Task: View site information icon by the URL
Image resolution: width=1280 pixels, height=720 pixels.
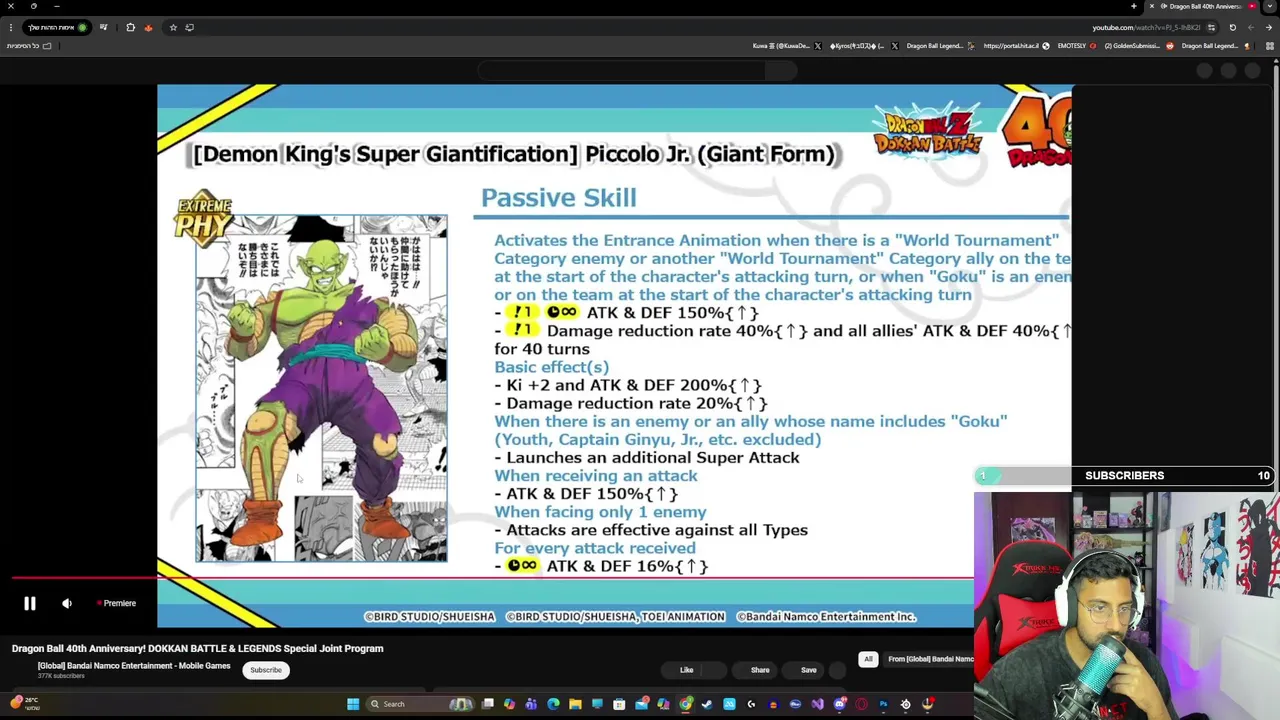Action: (x=1211, y=27)
